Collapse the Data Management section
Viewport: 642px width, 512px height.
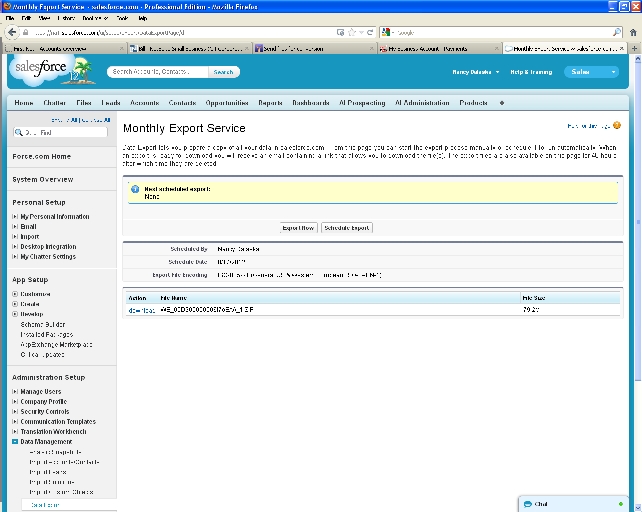point(15,442)
